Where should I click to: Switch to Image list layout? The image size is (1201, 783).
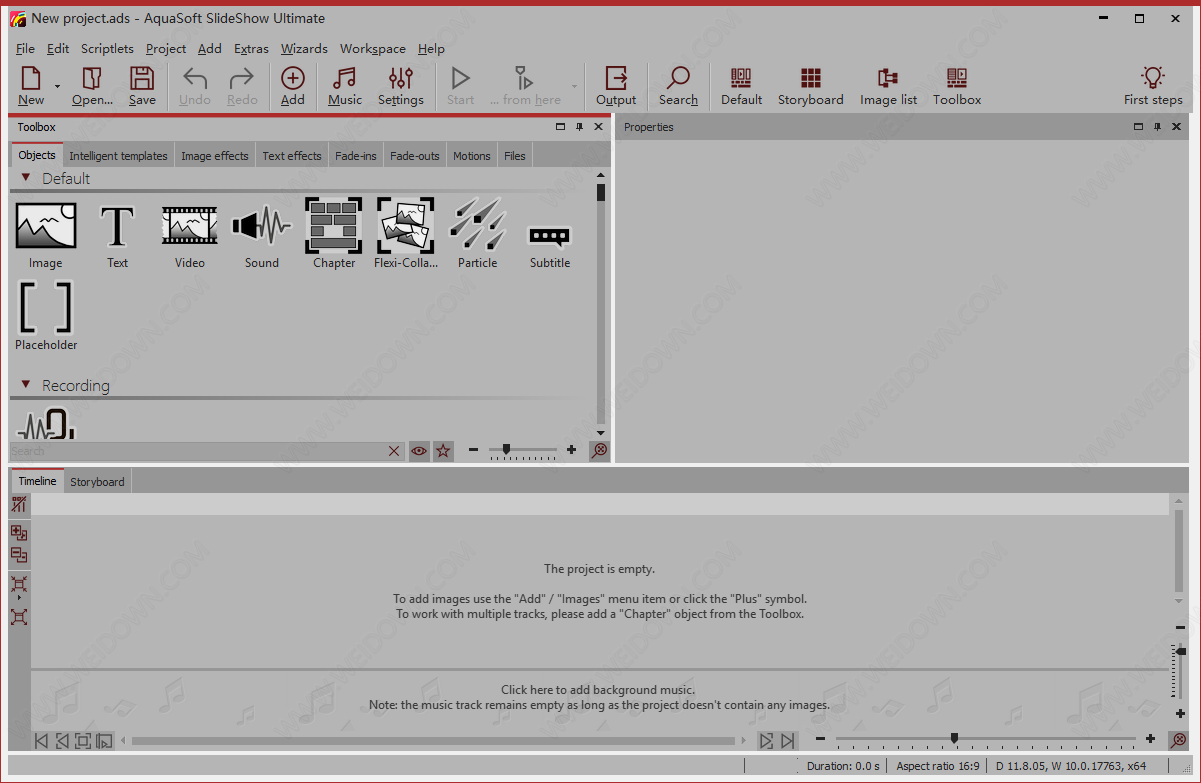tap(888, 86)
